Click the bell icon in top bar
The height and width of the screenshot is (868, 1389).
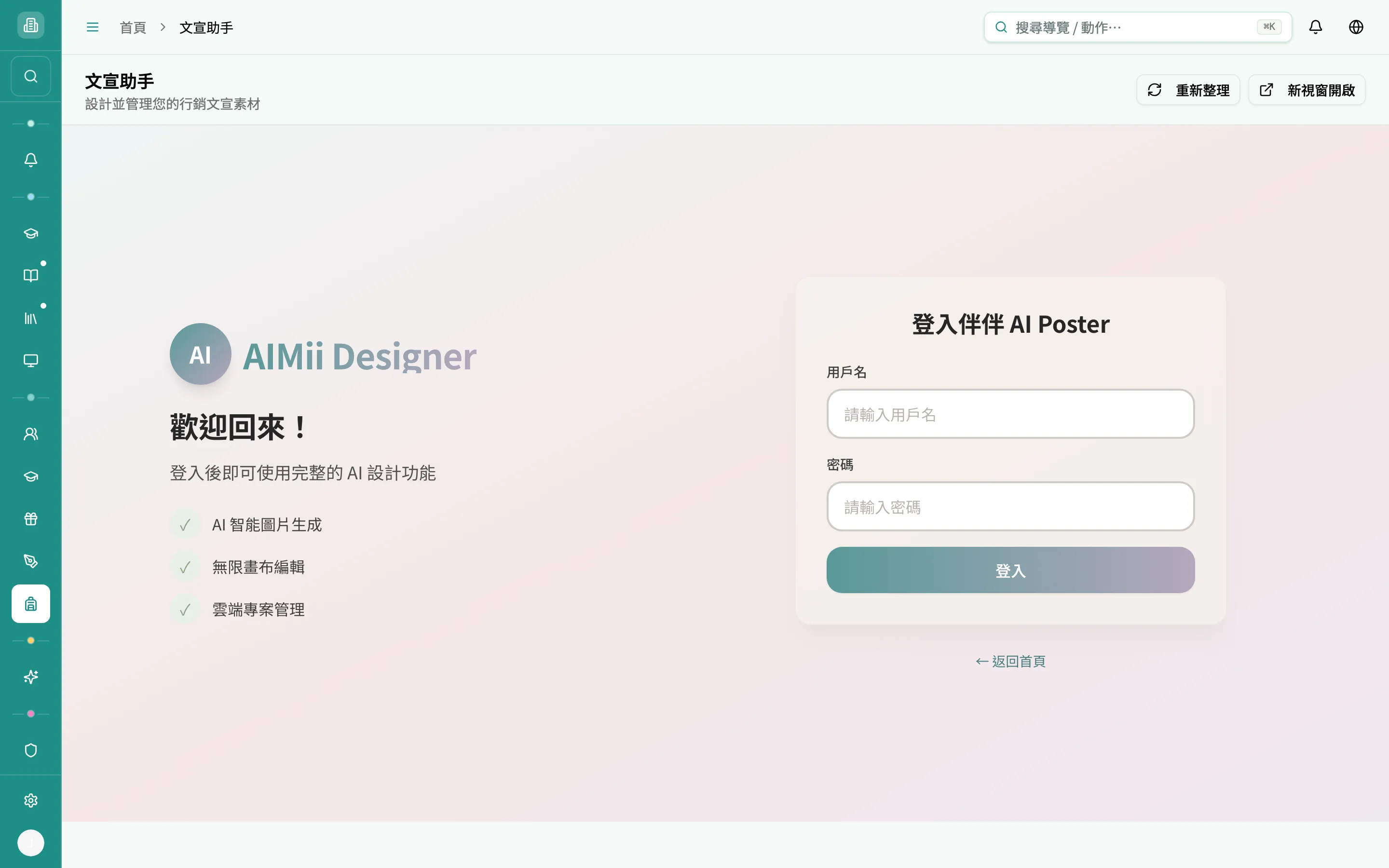[1316, 27]
